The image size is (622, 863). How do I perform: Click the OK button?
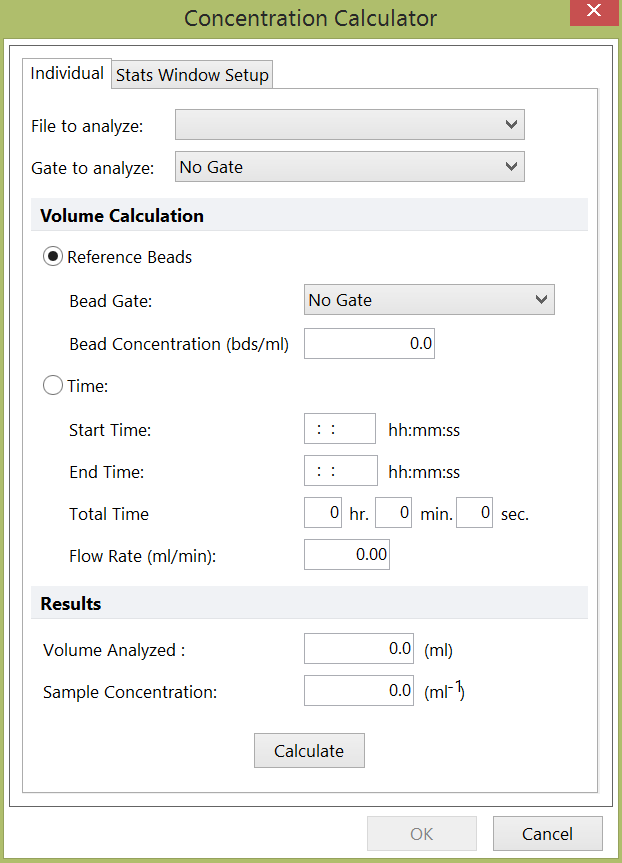coord(421,834)
